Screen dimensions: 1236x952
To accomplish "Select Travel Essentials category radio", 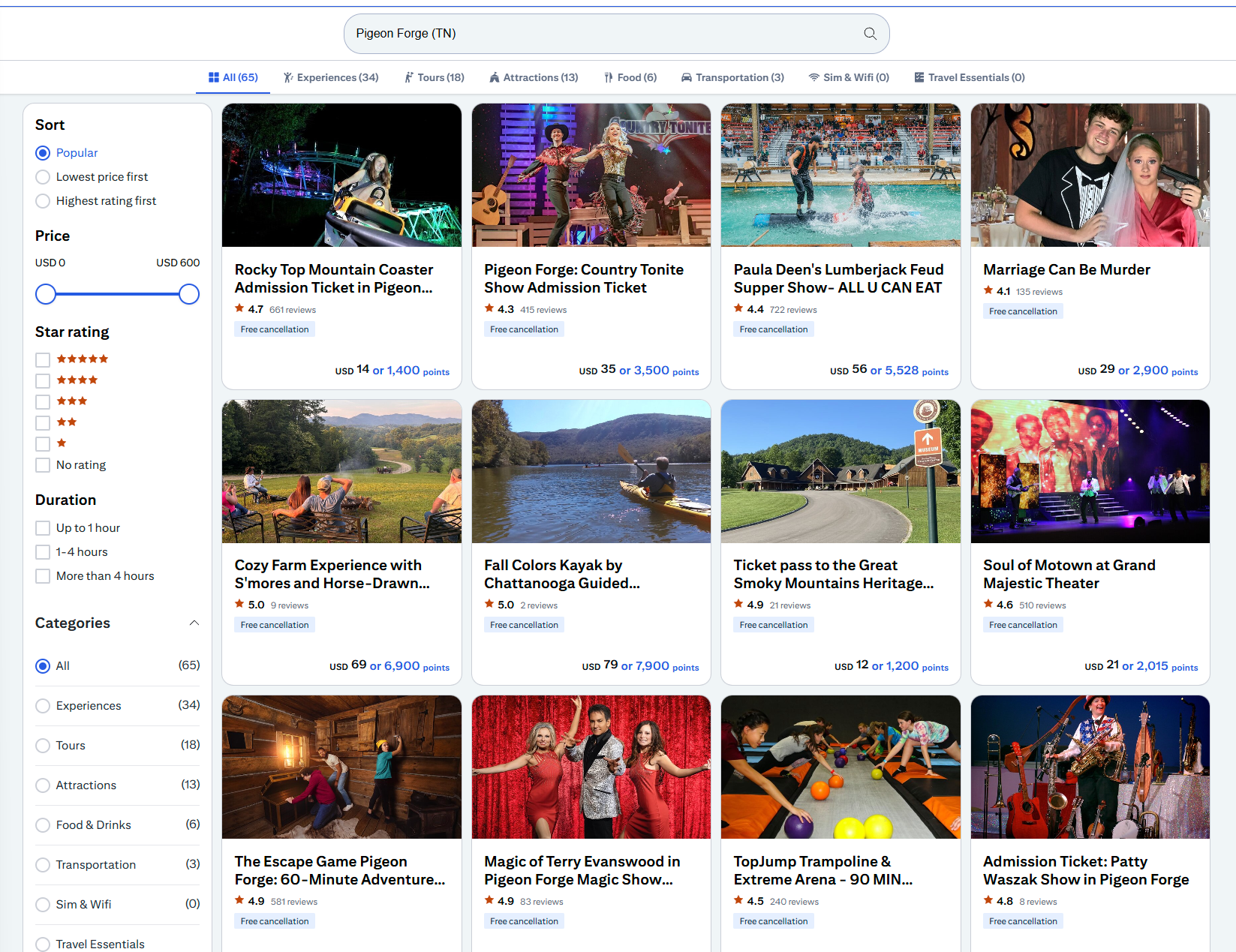I will click(x=43, y=944).
